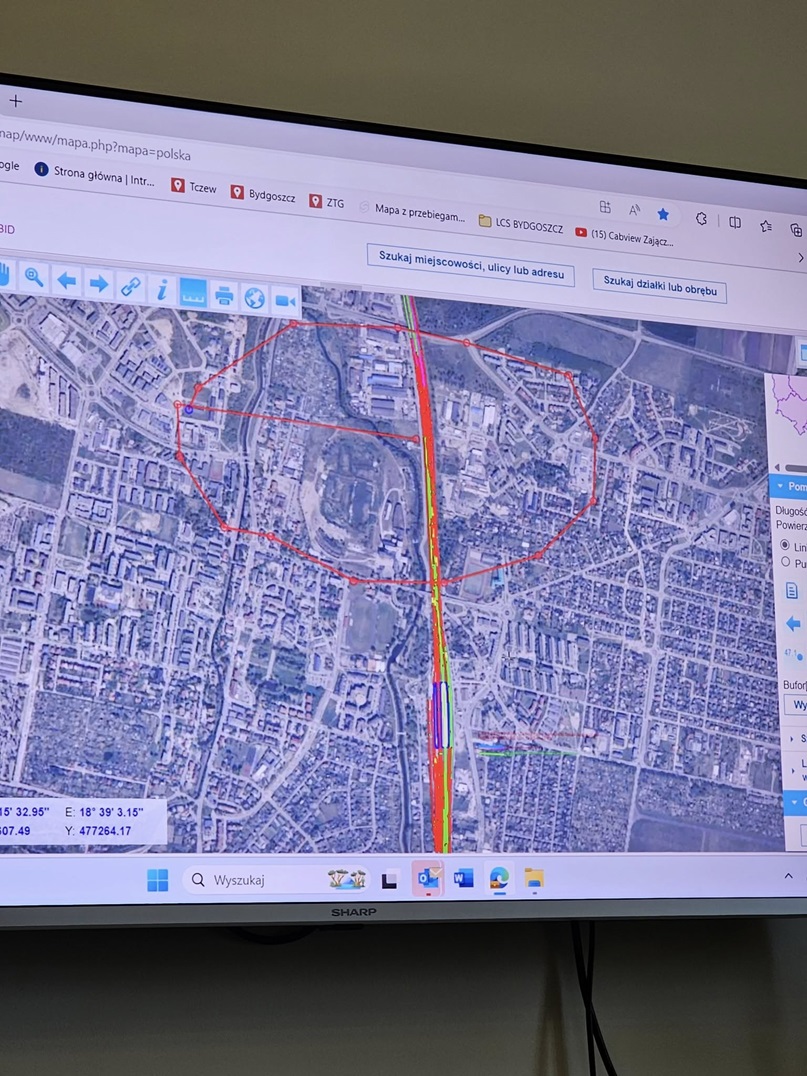This screenshot has height=1076, width=807.
Task: Click the minimap horizontal scrollbar left arrow
Action: [x=777, y=467]
